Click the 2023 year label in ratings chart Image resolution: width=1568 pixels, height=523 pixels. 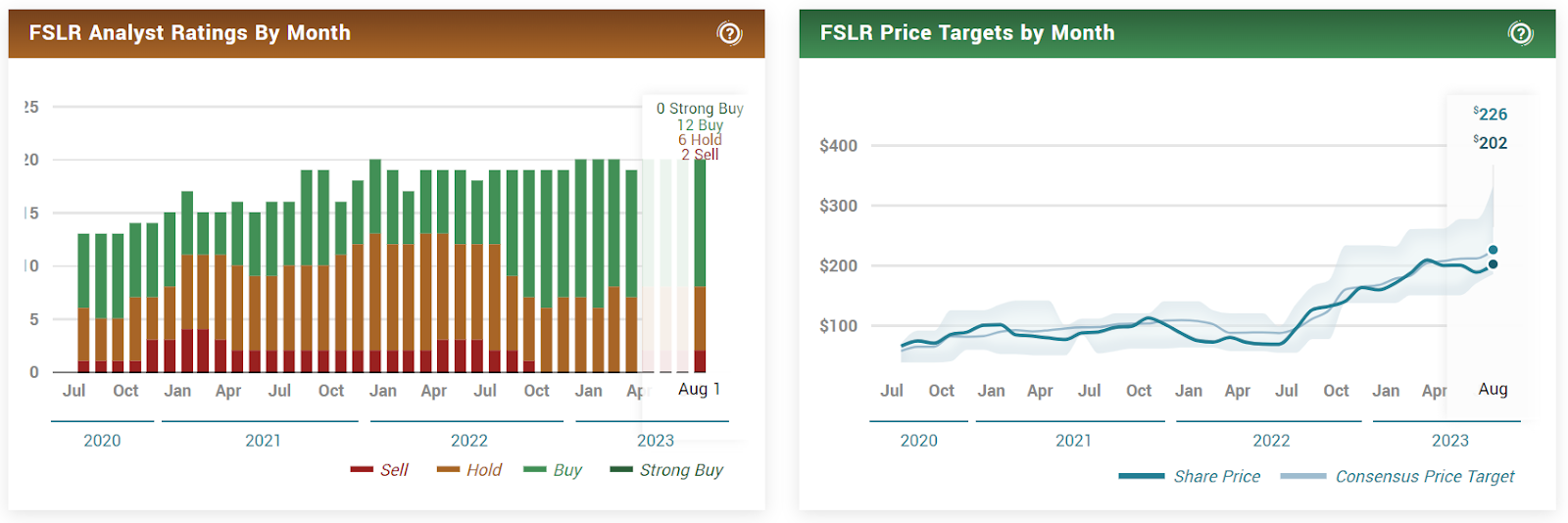[655, 441]
